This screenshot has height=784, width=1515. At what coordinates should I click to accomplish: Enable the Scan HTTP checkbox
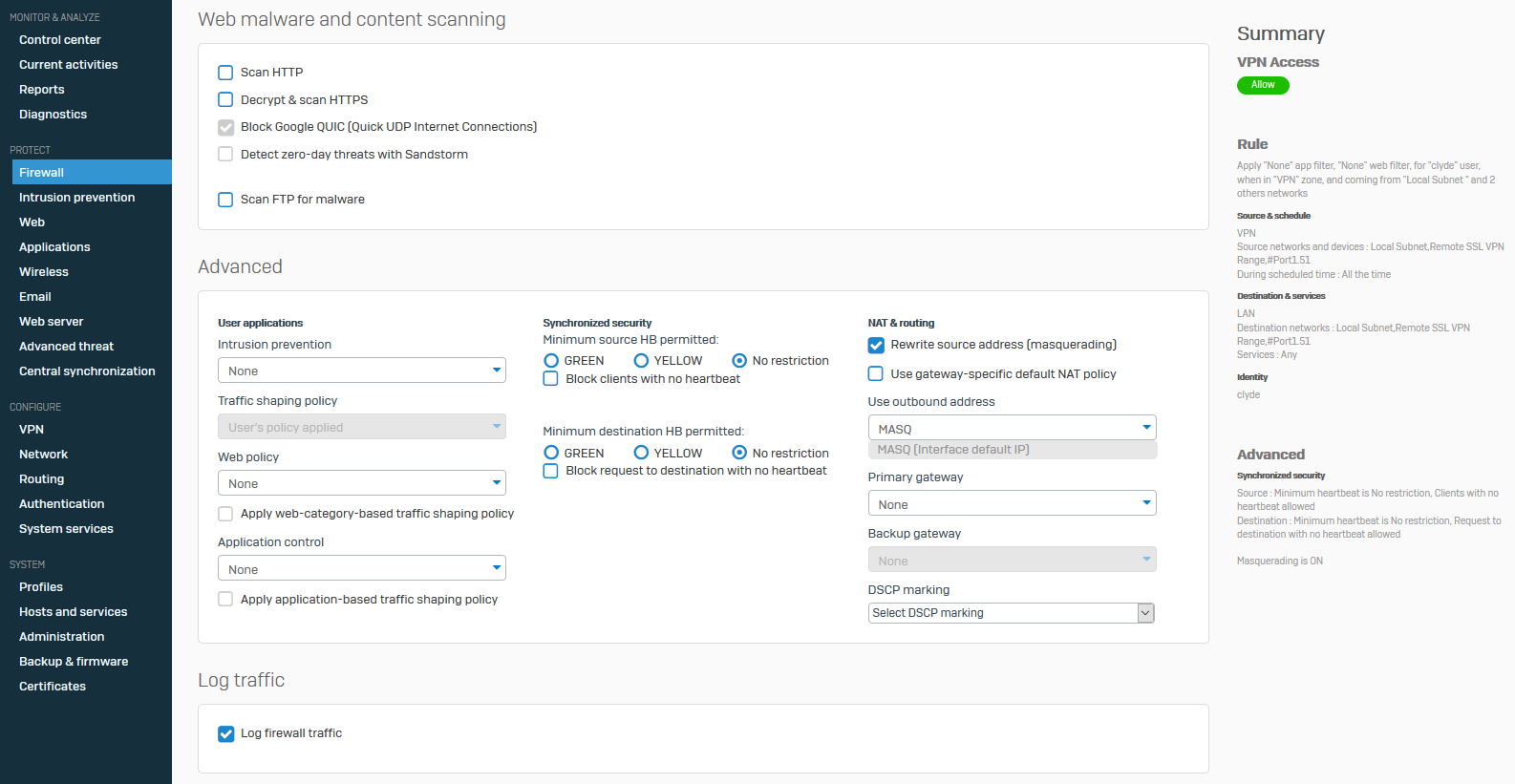(x=225, y=73)
